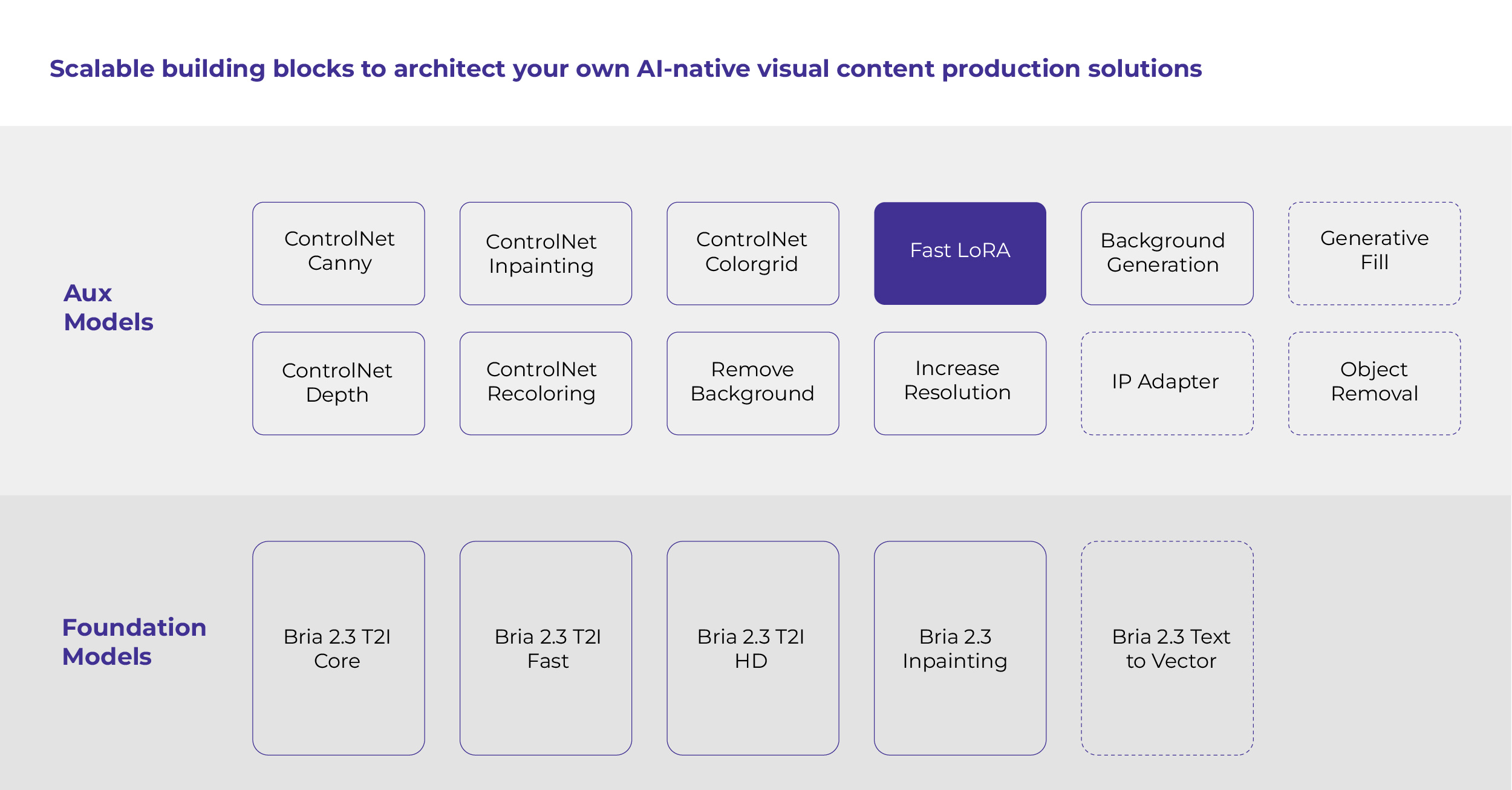Open the ControlNet Inpainting model
Image resolution: width=1512 pixels, height=790 pixels.
pyautogui.click(x=545, y=253)
